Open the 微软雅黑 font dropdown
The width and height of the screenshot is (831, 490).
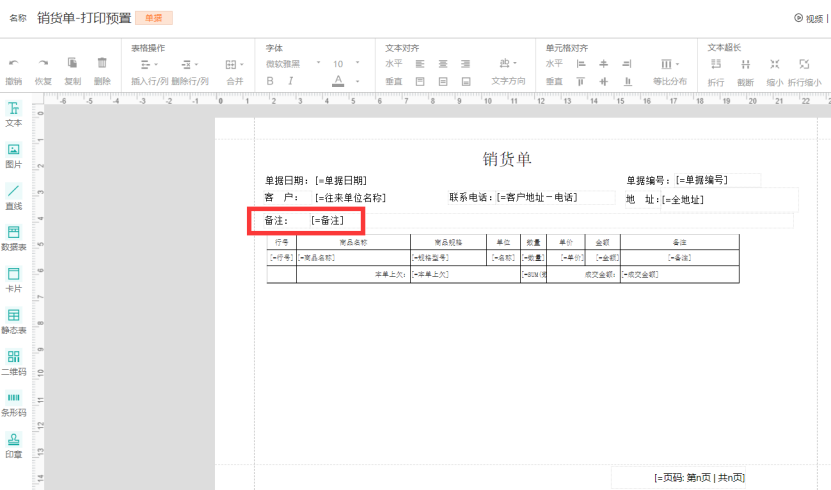pyautogui.click(x=293, y=64)
